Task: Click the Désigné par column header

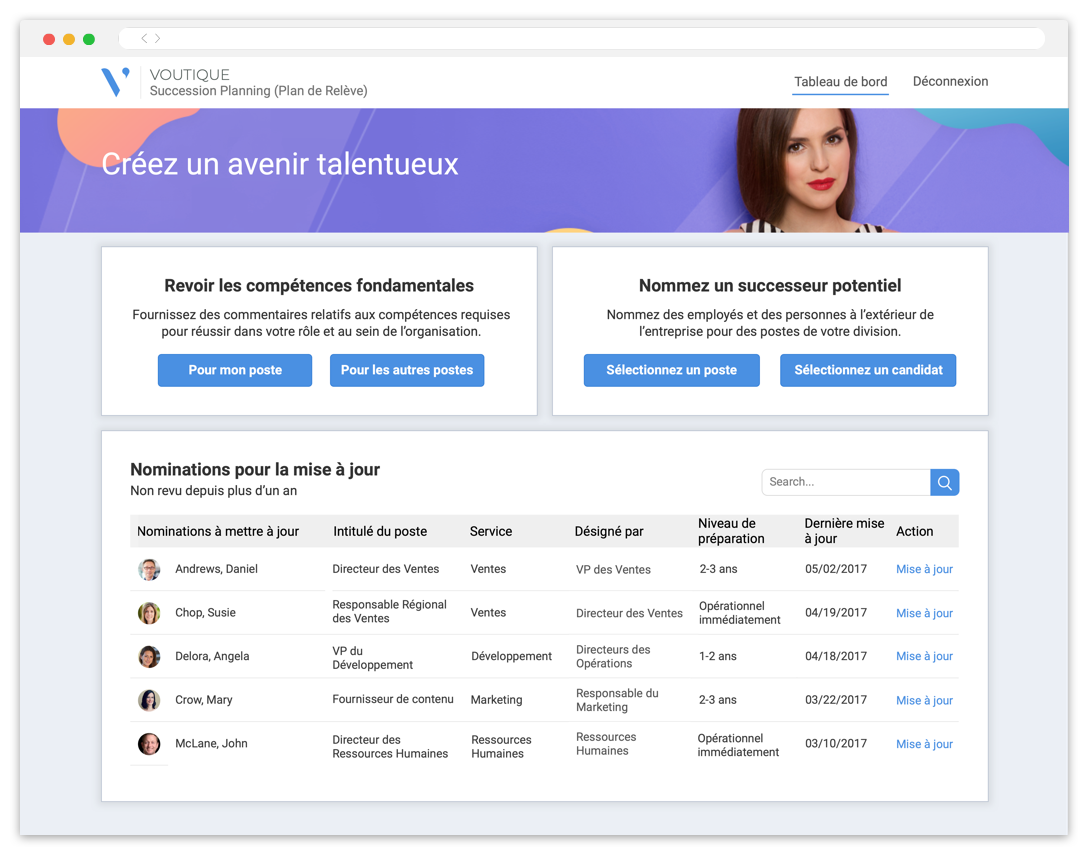Action: 609,532
